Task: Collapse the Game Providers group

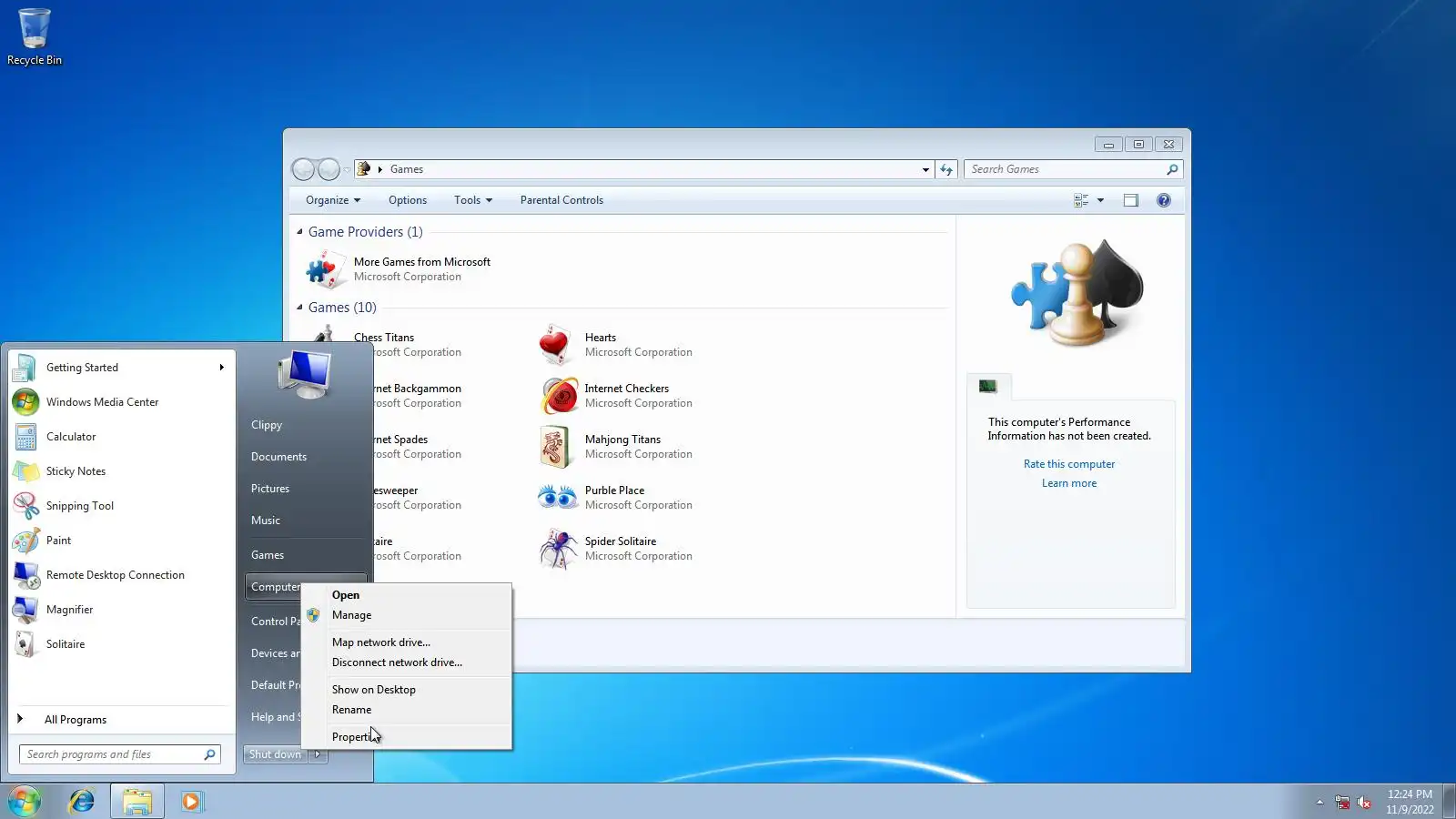Action: coord(299,232)
